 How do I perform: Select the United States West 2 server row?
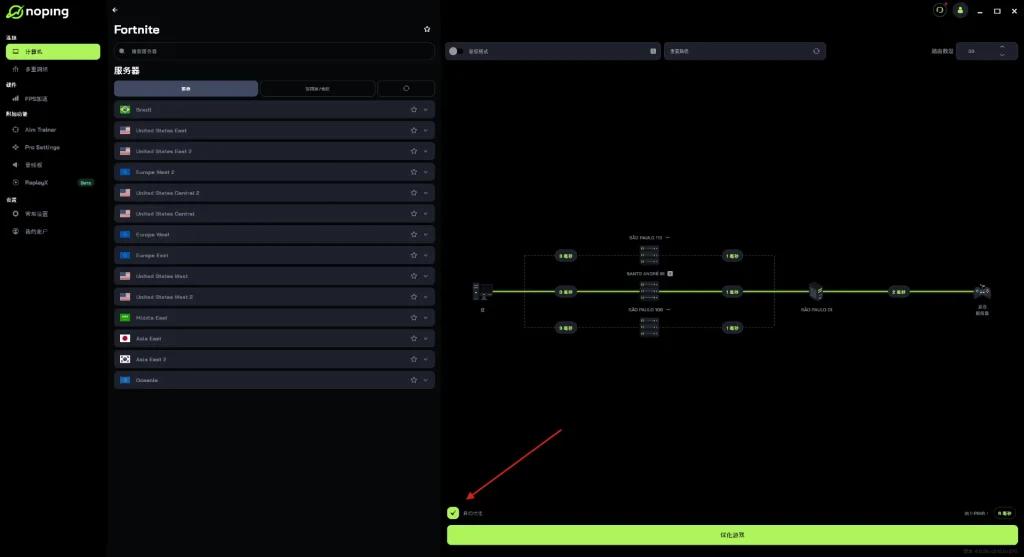(274, 297)
